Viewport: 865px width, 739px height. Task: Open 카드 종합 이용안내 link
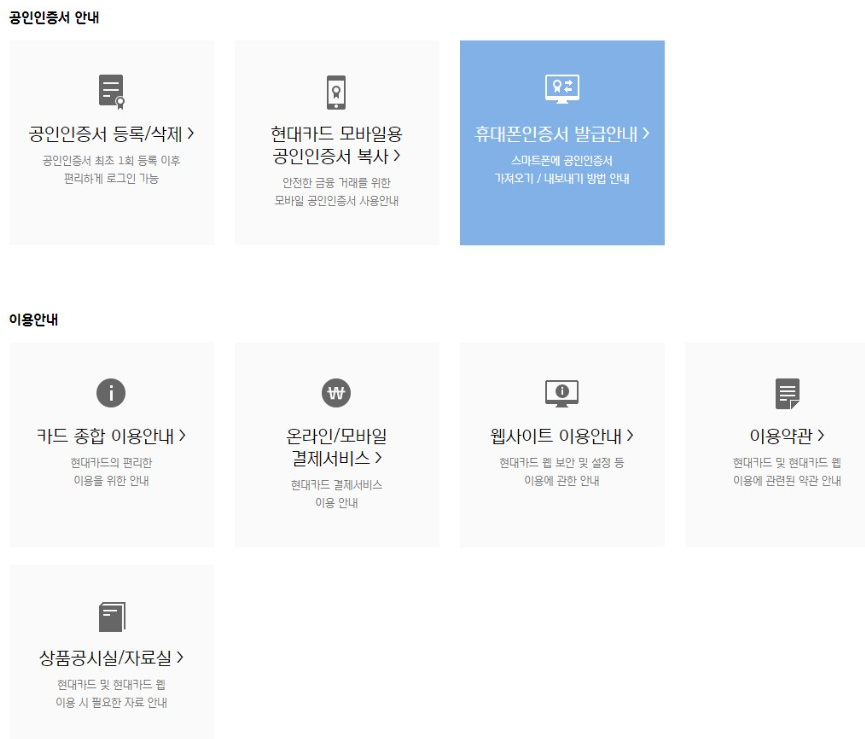111,436
